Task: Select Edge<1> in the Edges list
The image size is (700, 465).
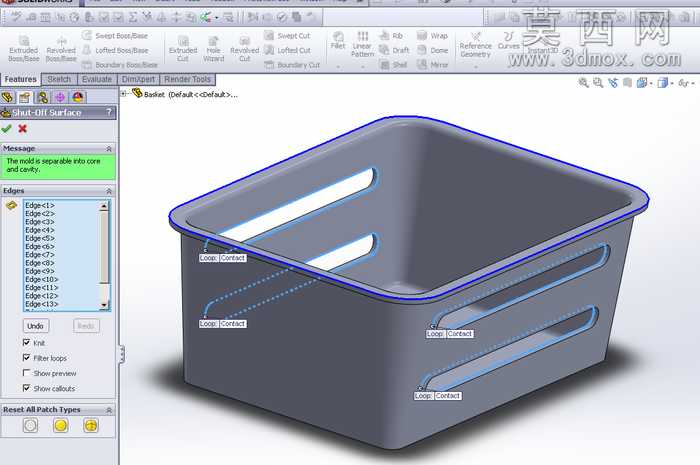Action: click(40, 205)
